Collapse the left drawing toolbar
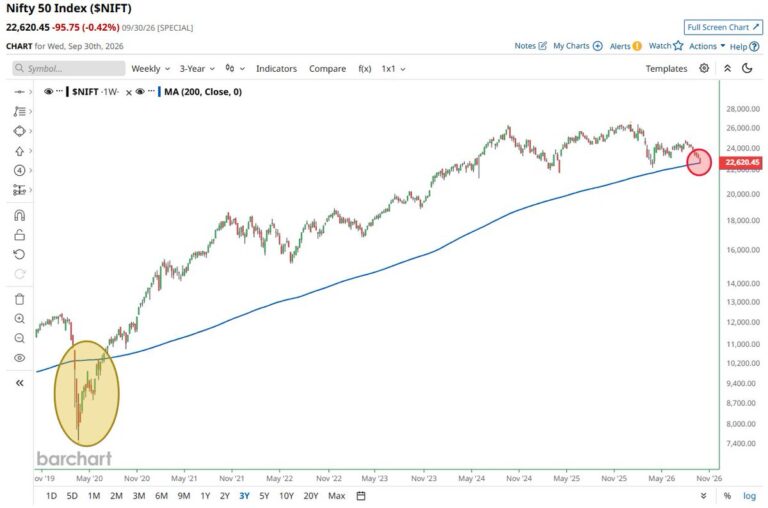 (19, 383)
